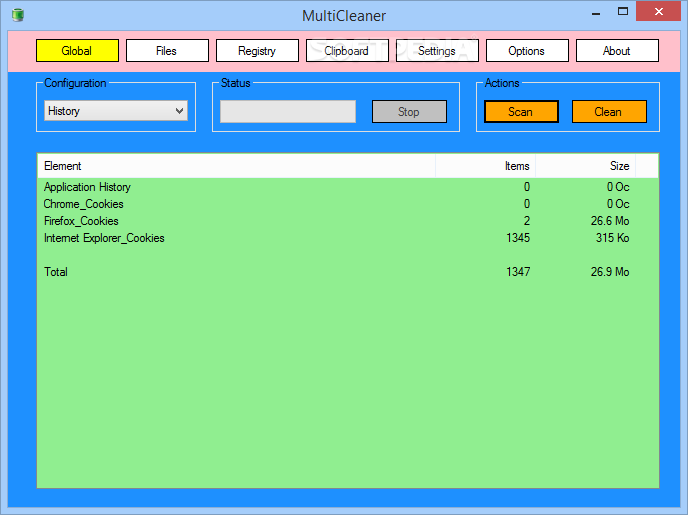Select the Chrome_Cookies row

[x=348, y=204]
